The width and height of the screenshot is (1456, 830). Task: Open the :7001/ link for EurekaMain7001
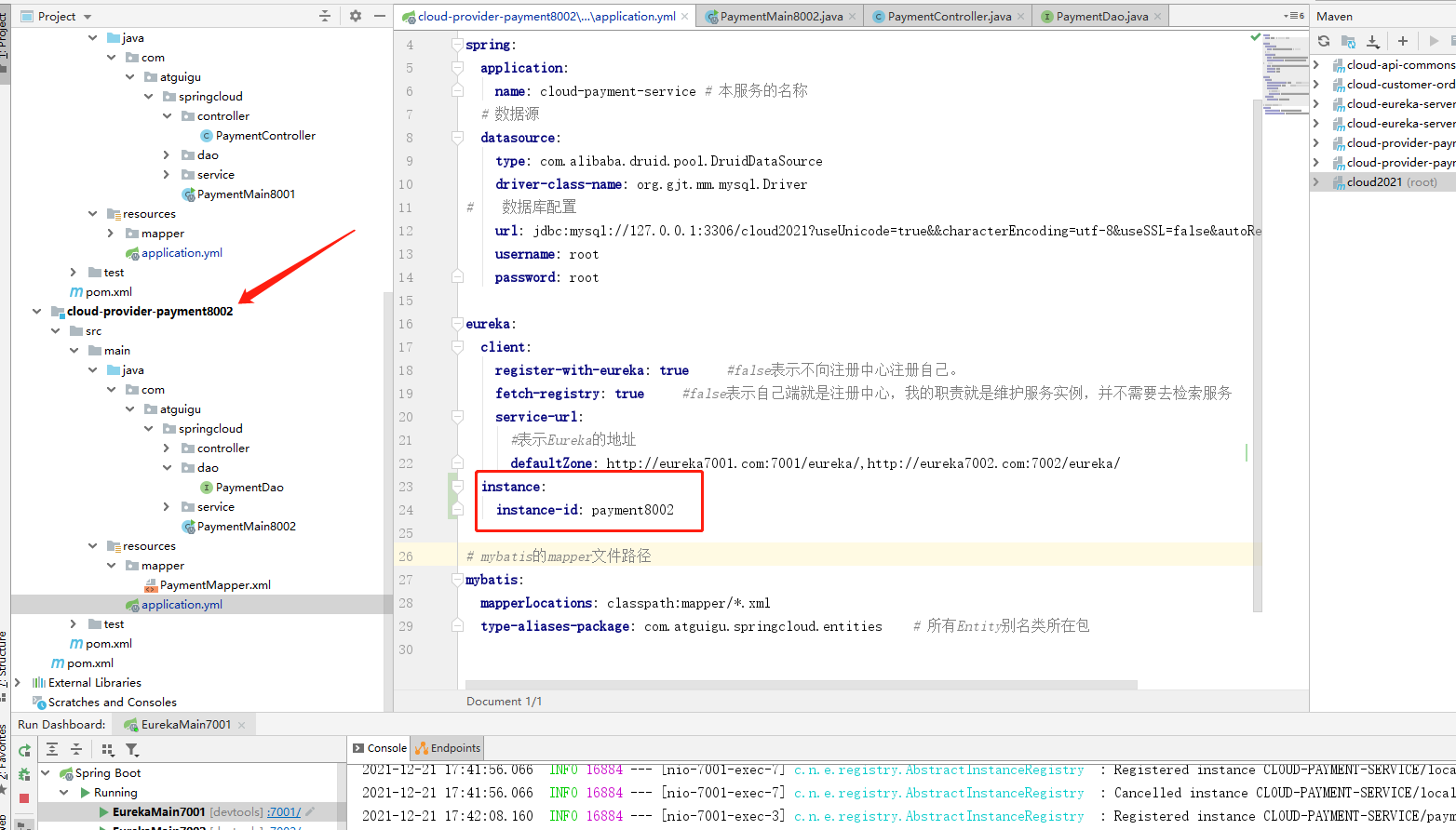[x=284, y=811]
